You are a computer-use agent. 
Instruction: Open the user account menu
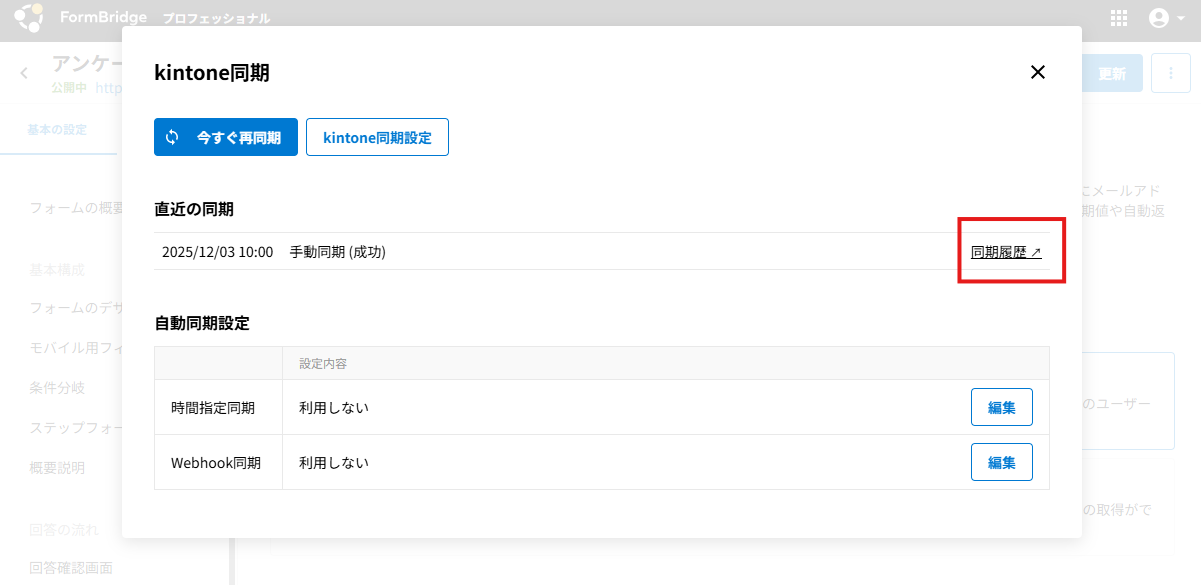coord(1166,18)
